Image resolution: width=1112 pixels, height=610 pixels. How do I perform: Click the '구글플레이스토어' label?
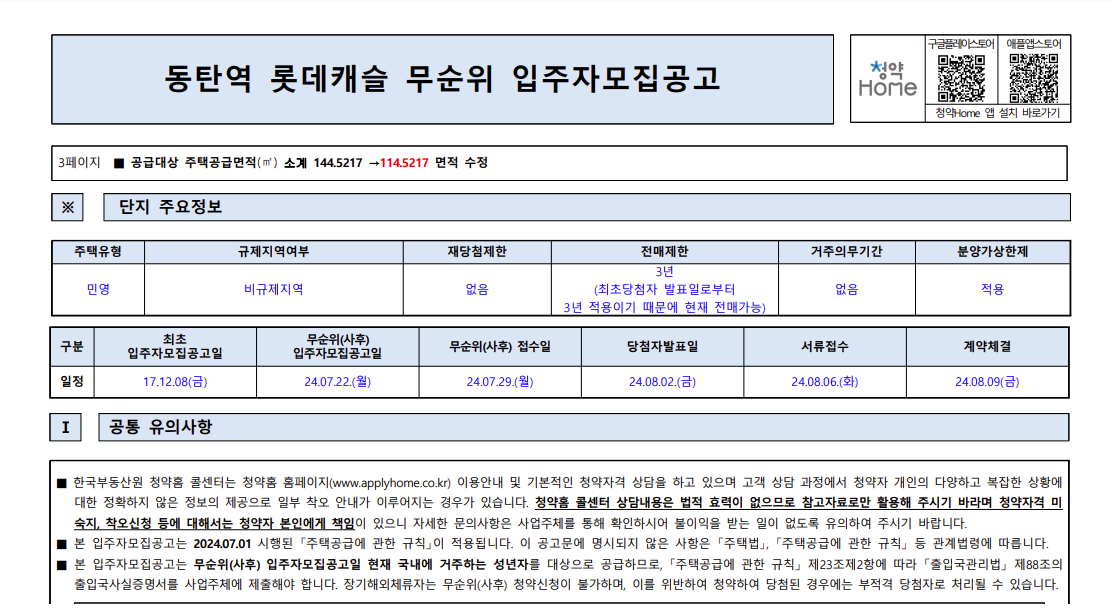[x=961, y=44]
